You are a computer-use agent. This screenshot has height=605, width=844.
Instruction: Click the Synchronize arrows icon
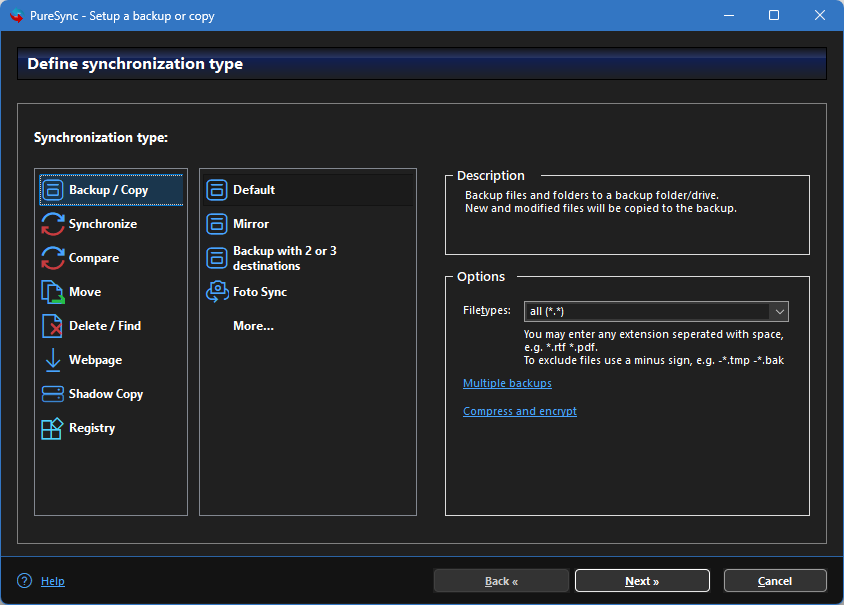click(x=53, y=224)
